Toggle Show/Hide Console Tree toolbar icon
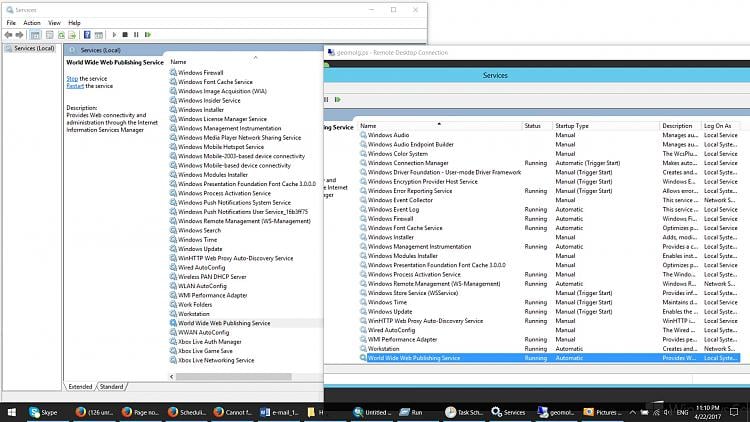The width and height of the screenshot is (750, 422). click(35, 35)
